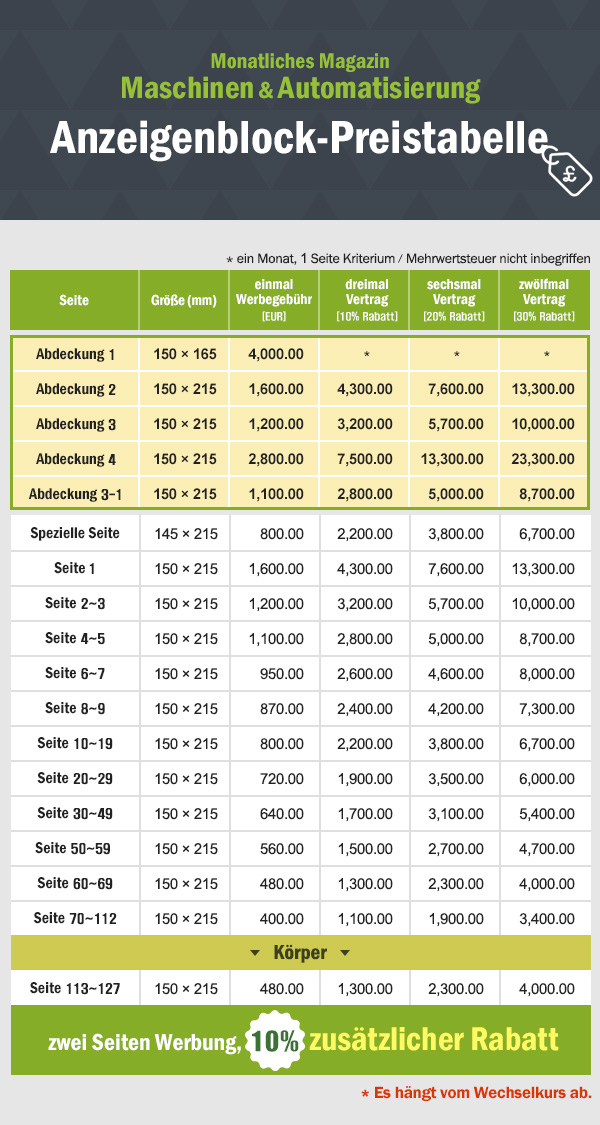Click the 10% discount badge
This screenshot has height=1125, width=600.
(276, 1041)
